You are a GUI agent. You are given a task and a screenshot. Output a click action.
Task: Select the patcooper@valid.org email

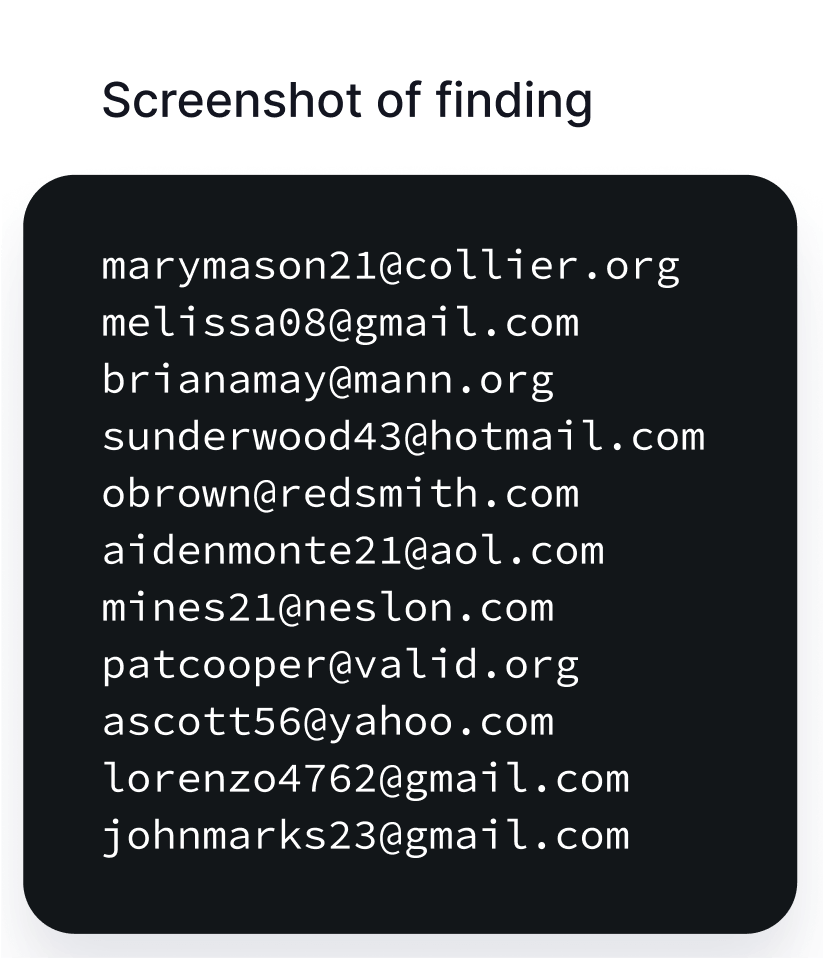click(x=340, y=665)
